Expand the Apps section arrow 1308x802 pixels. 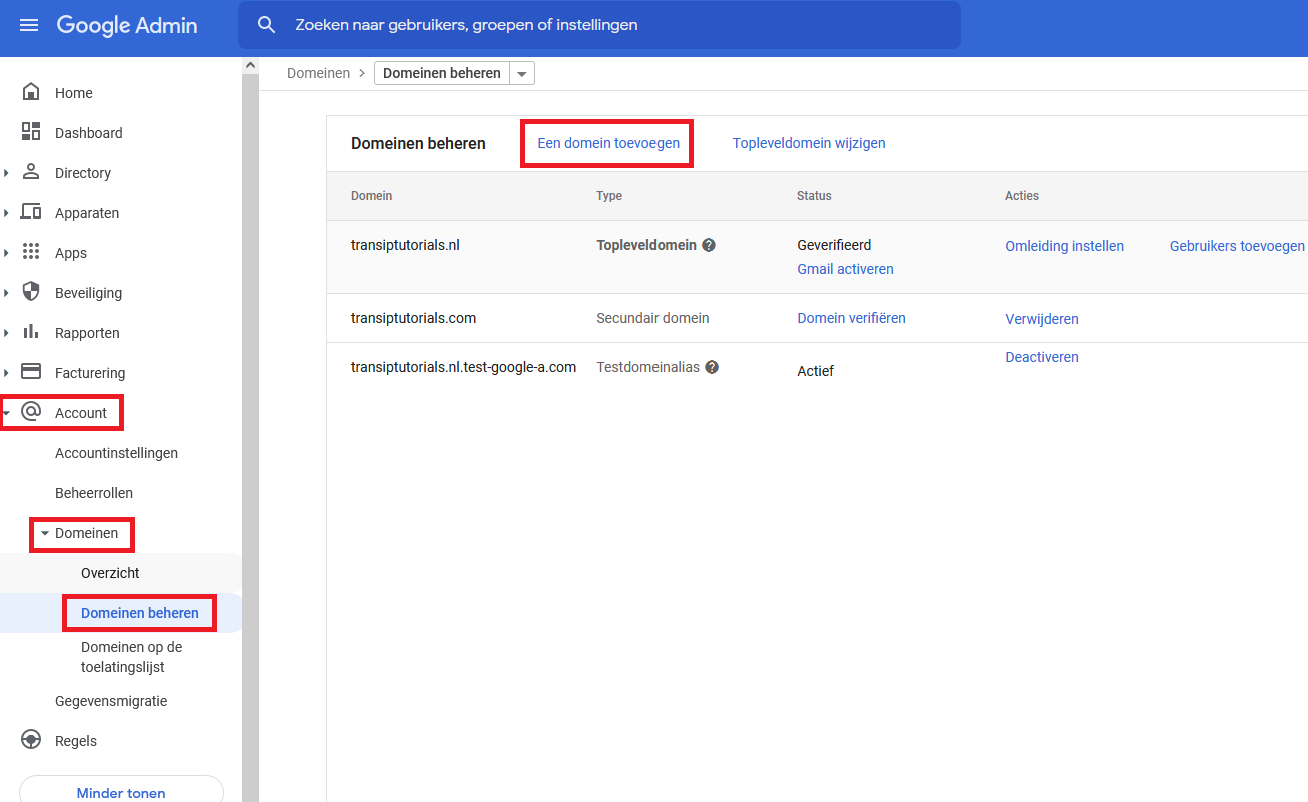click(x=6, y=253)
